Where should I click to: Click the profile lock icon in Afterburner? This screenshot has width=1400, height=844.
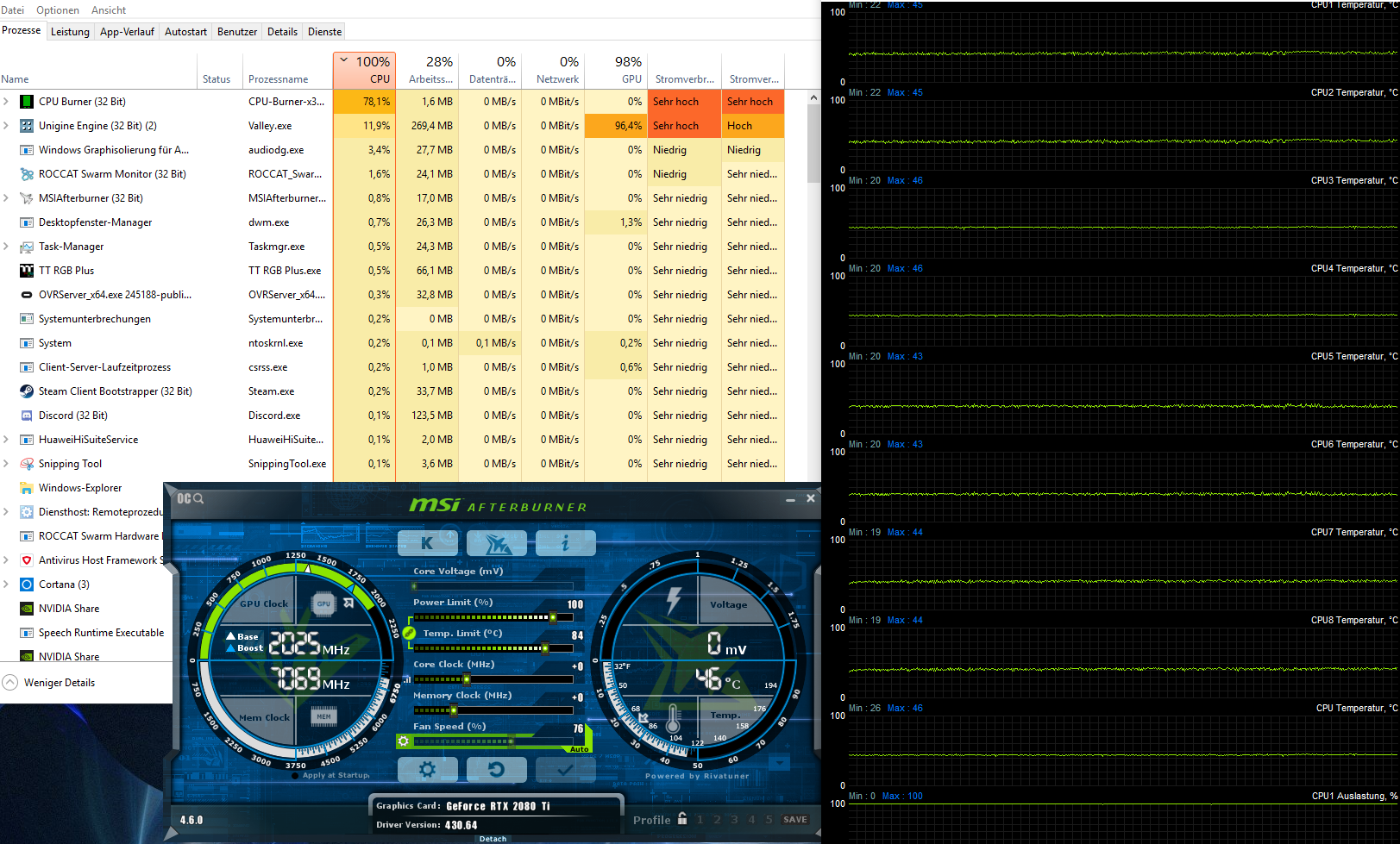click(682, 819)
